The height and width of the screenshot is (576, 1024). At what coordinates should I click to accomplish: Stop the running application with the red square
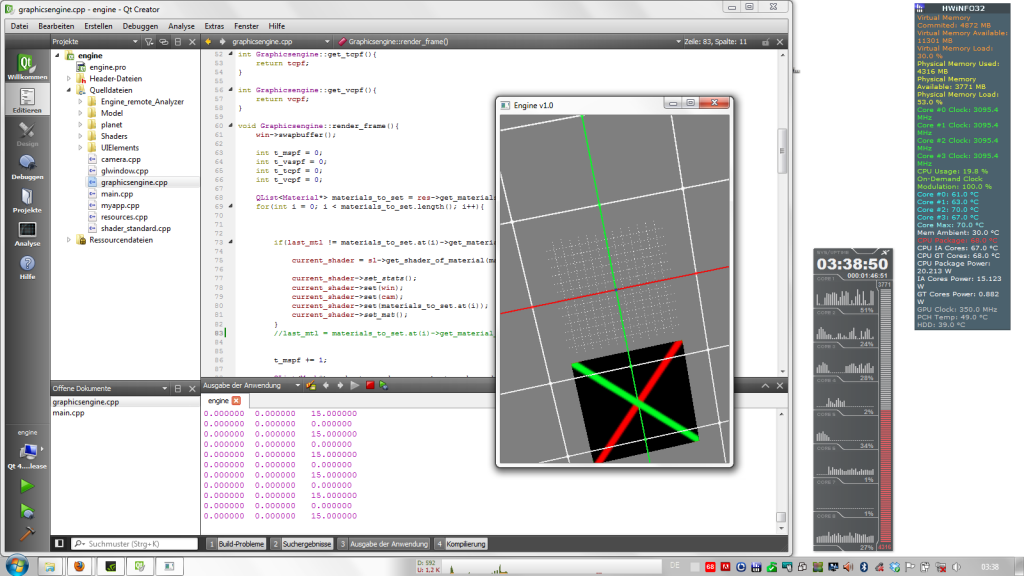click(x=370, y=385)
